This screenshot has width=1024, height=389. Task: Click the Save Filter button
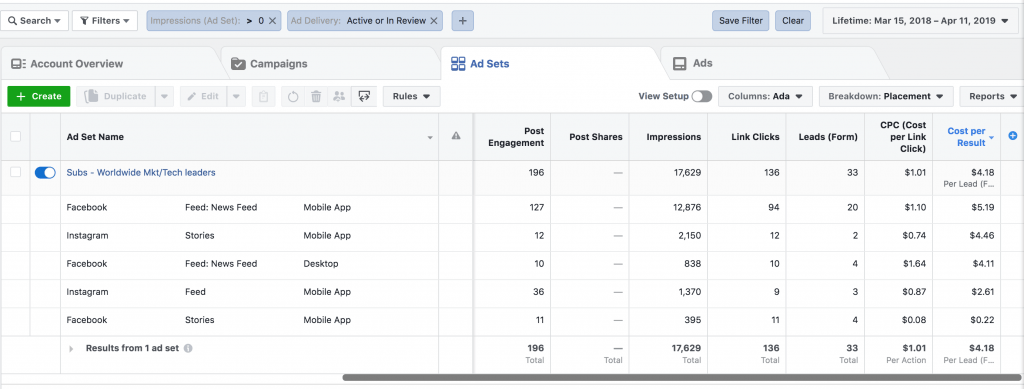coord(741,21)
